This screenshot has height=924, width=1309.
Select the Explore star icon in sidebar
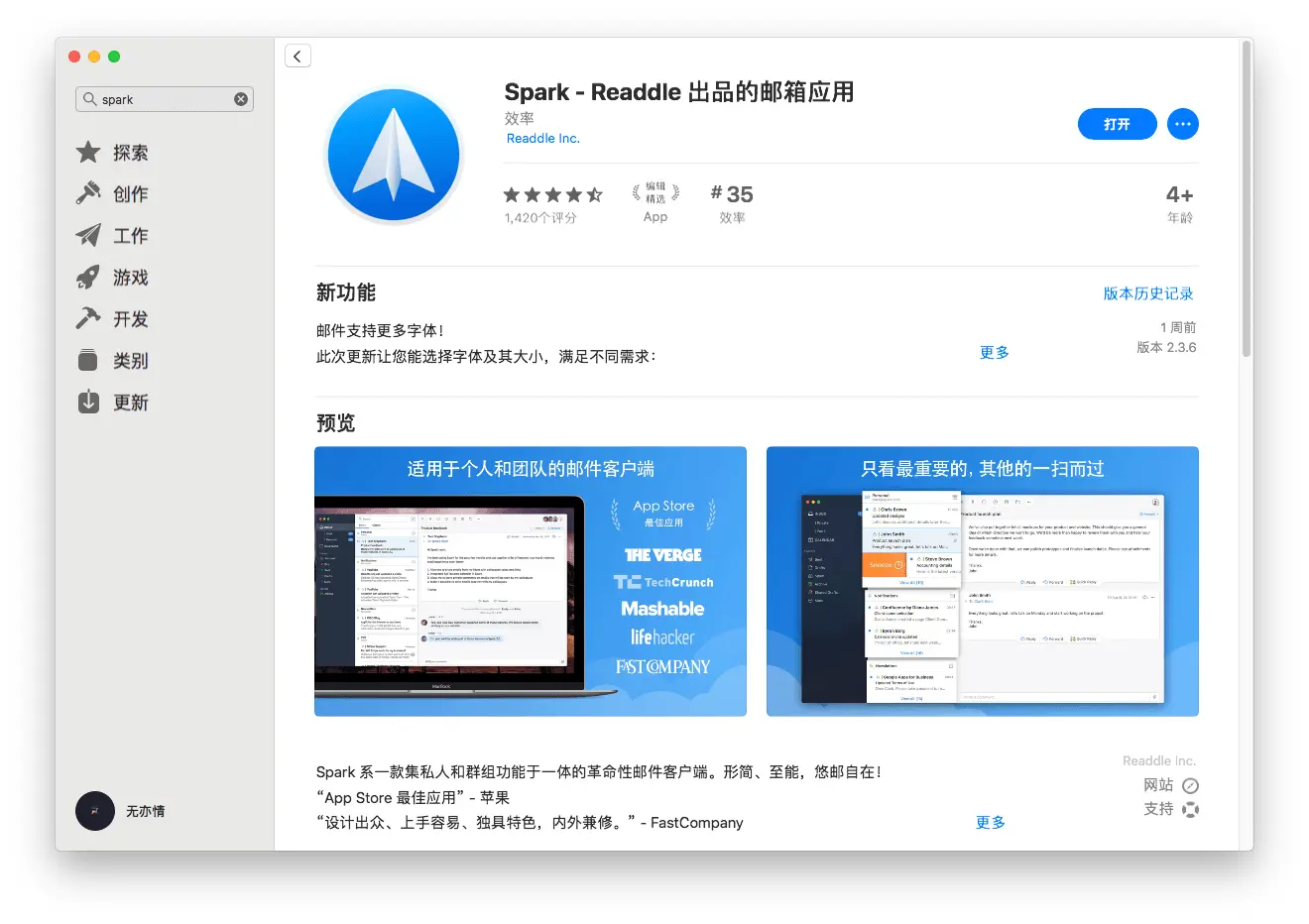90,152
